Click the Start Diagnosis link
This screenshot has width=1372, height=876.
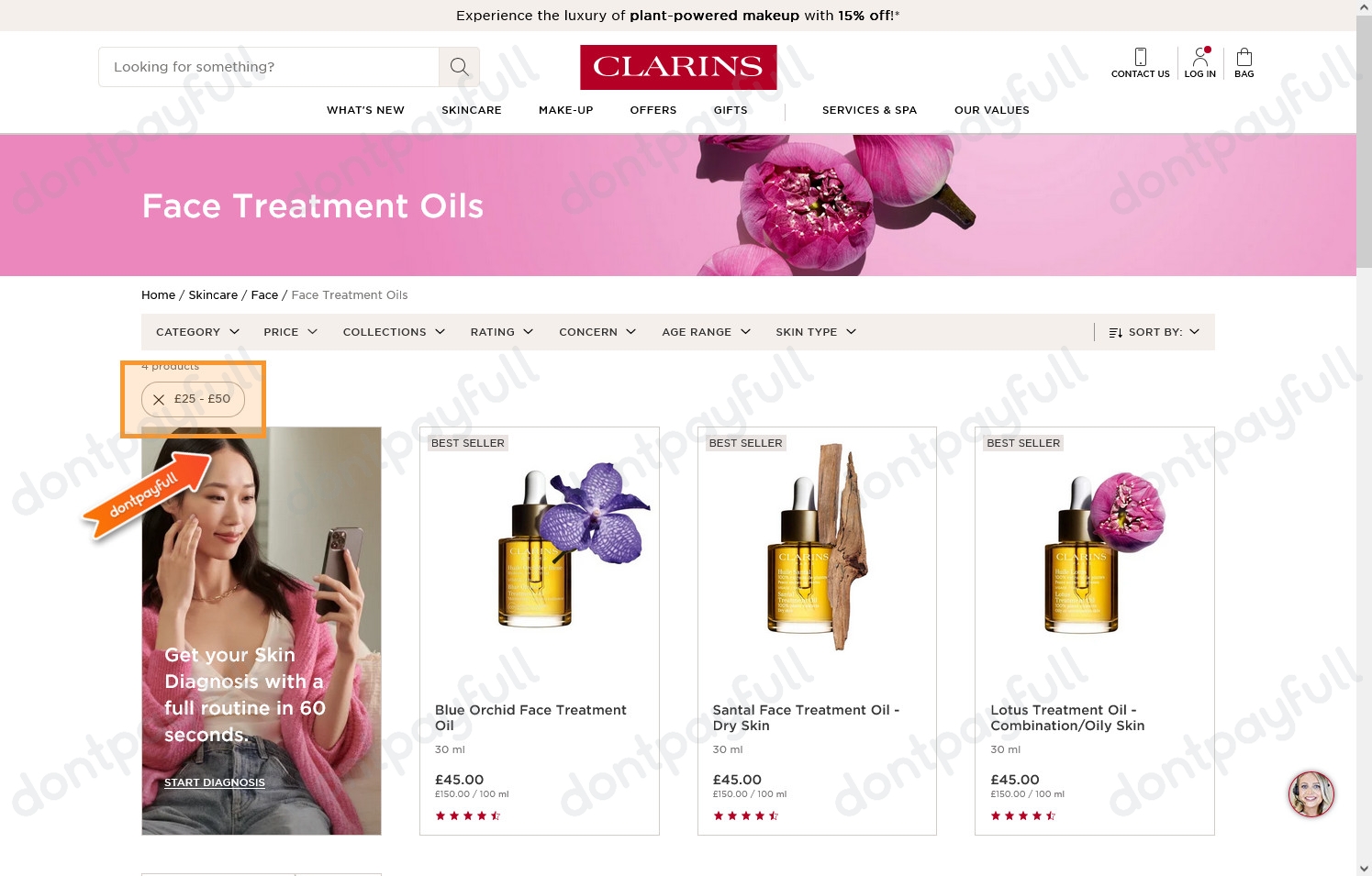(x=215, y=782)
